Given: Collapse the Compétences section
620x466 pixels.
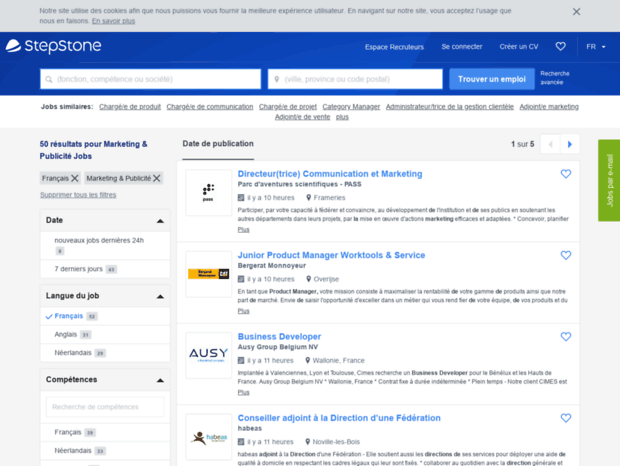Looking at the screenshot, I should point(160,380).
